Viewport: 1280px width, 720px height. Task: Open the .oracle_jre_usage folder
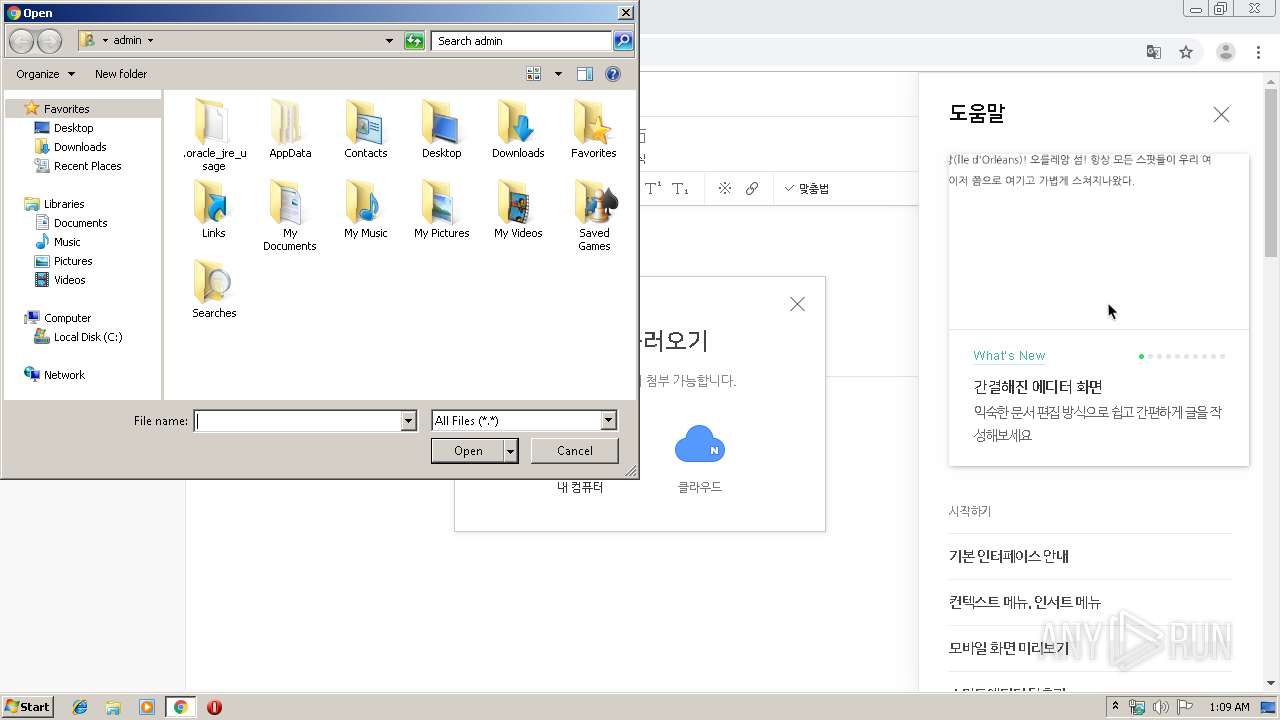click(214, 135)
